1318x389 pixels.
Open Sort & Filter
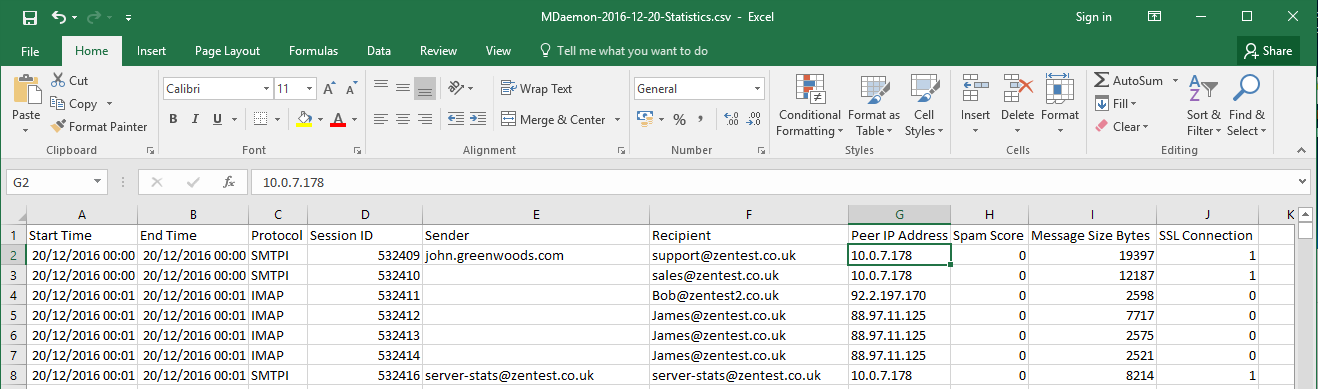(x=1203, y=104)
